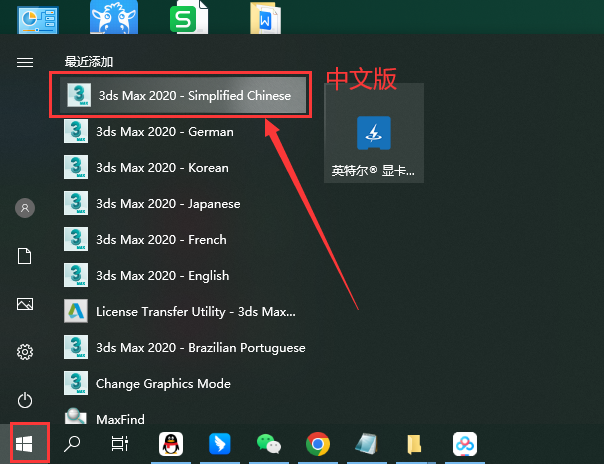Open Pictures from the Start sidebar
Image resolution: width=604 pixels, height=464 pixels.
tap(25, 304)
